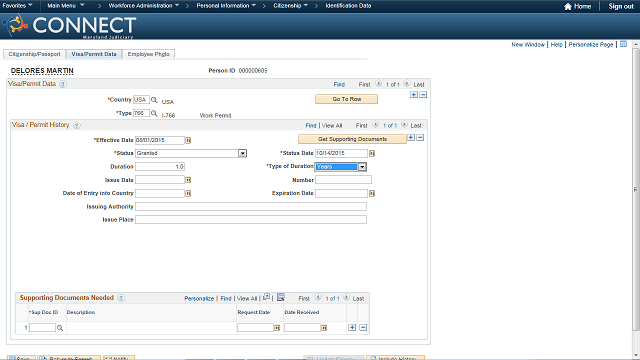
Task: Open Effective Date calendar picker
Action: click(x=188, y=140)
